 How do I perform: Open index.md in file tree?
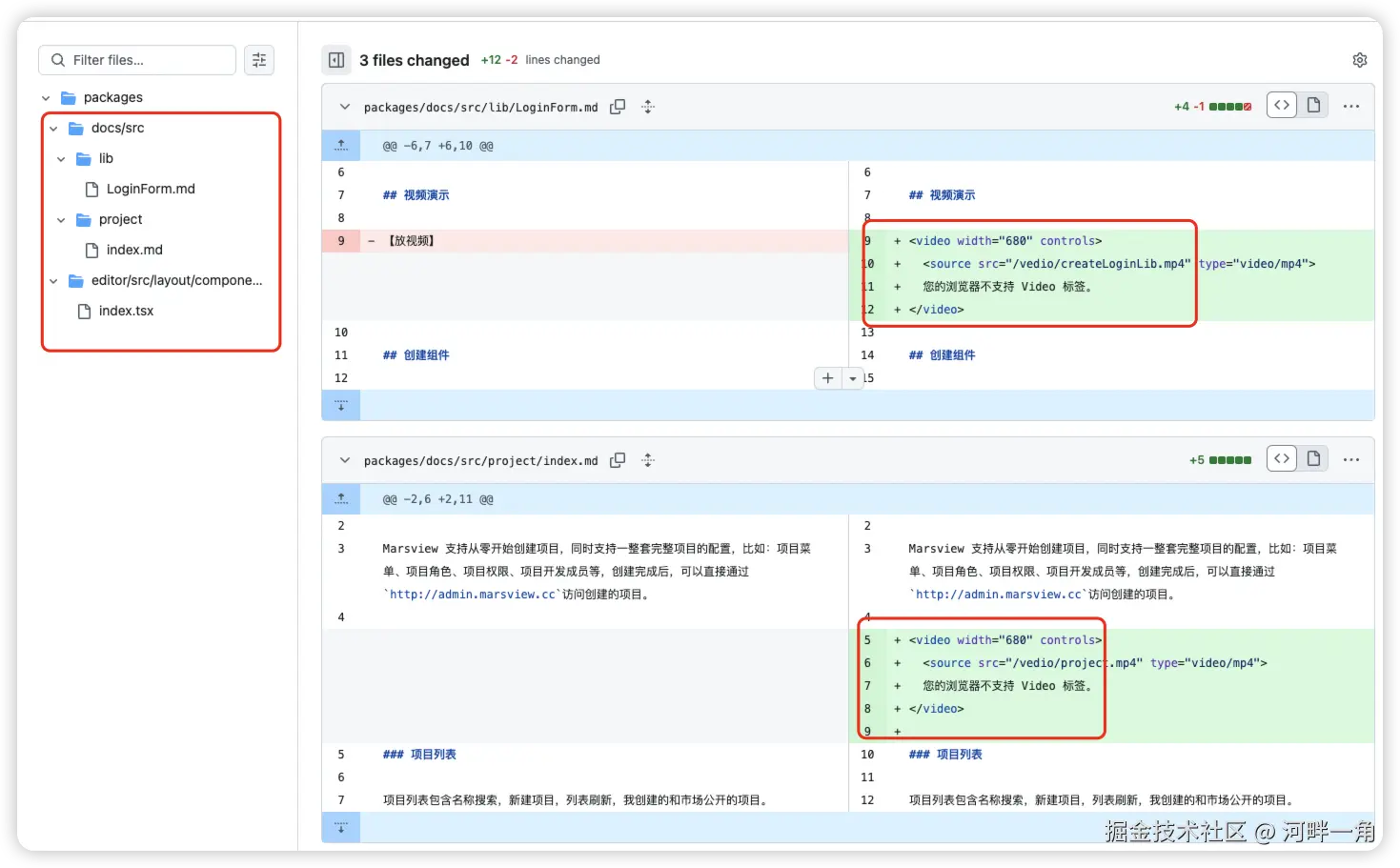click(134, 250)
